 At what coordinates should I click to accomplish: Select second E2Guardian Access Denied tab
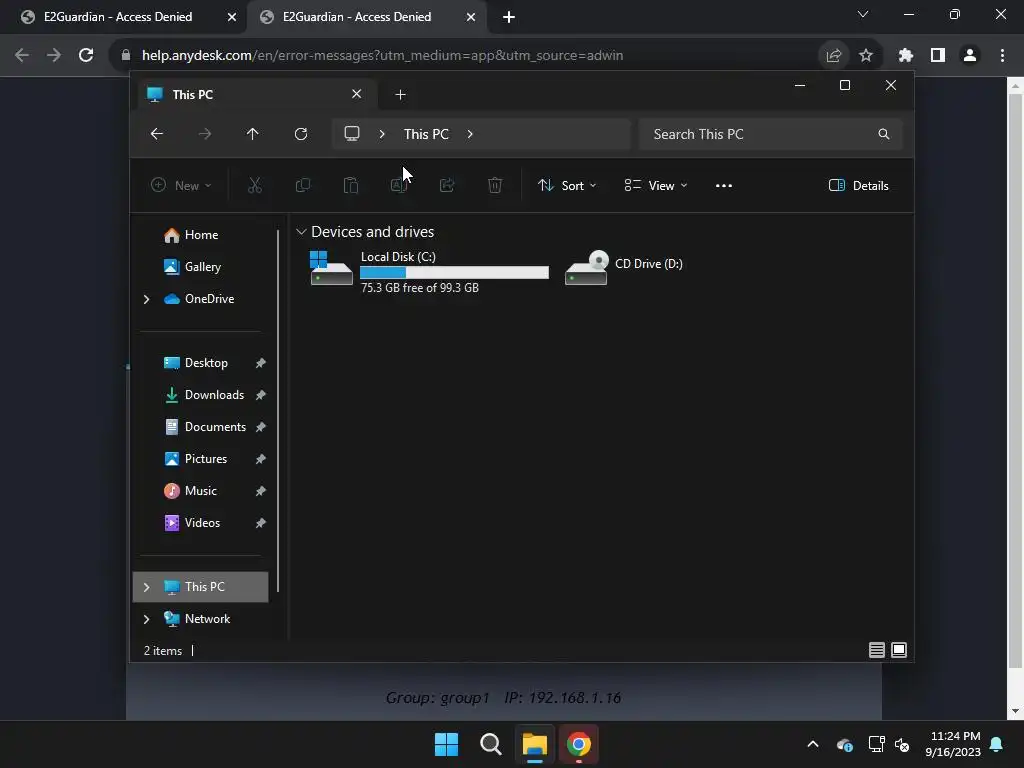click(357, 17)
